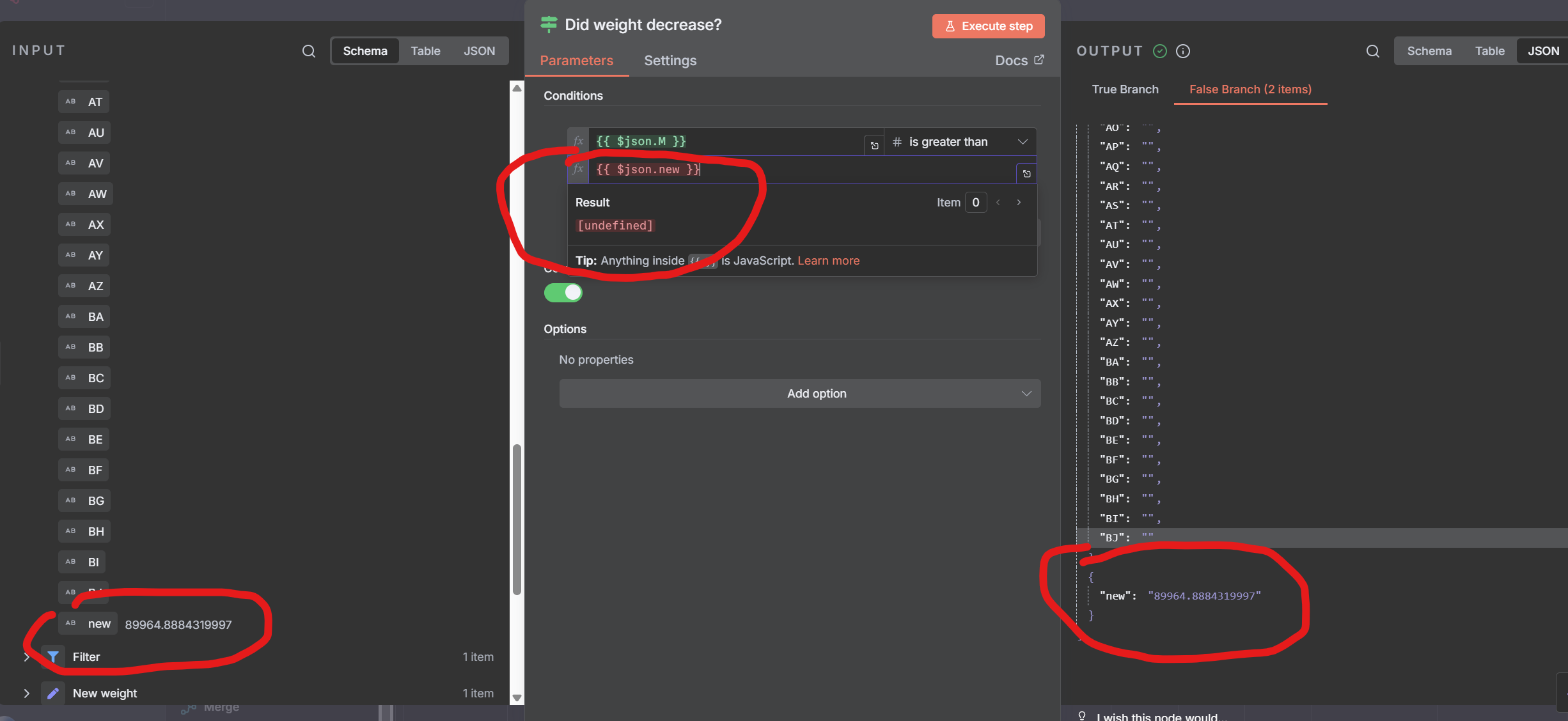This screenshot has height=721, width=1568.
Task: Click the green checkmark icon next to OUTPUT
Action: pyautogui.click(x=1160, y=51)
